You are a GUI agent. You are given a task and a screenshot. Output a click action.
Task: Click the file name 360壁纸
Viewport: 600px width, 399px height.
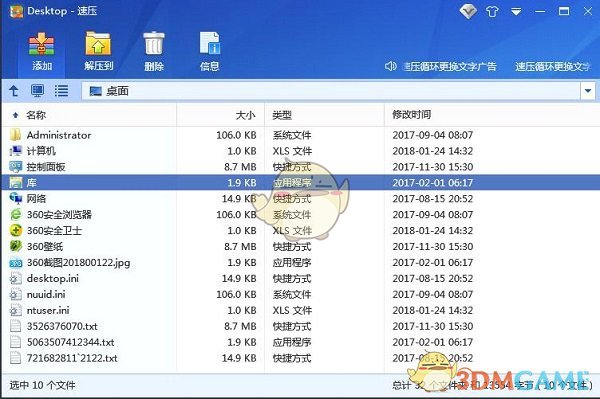click(45, 247)
